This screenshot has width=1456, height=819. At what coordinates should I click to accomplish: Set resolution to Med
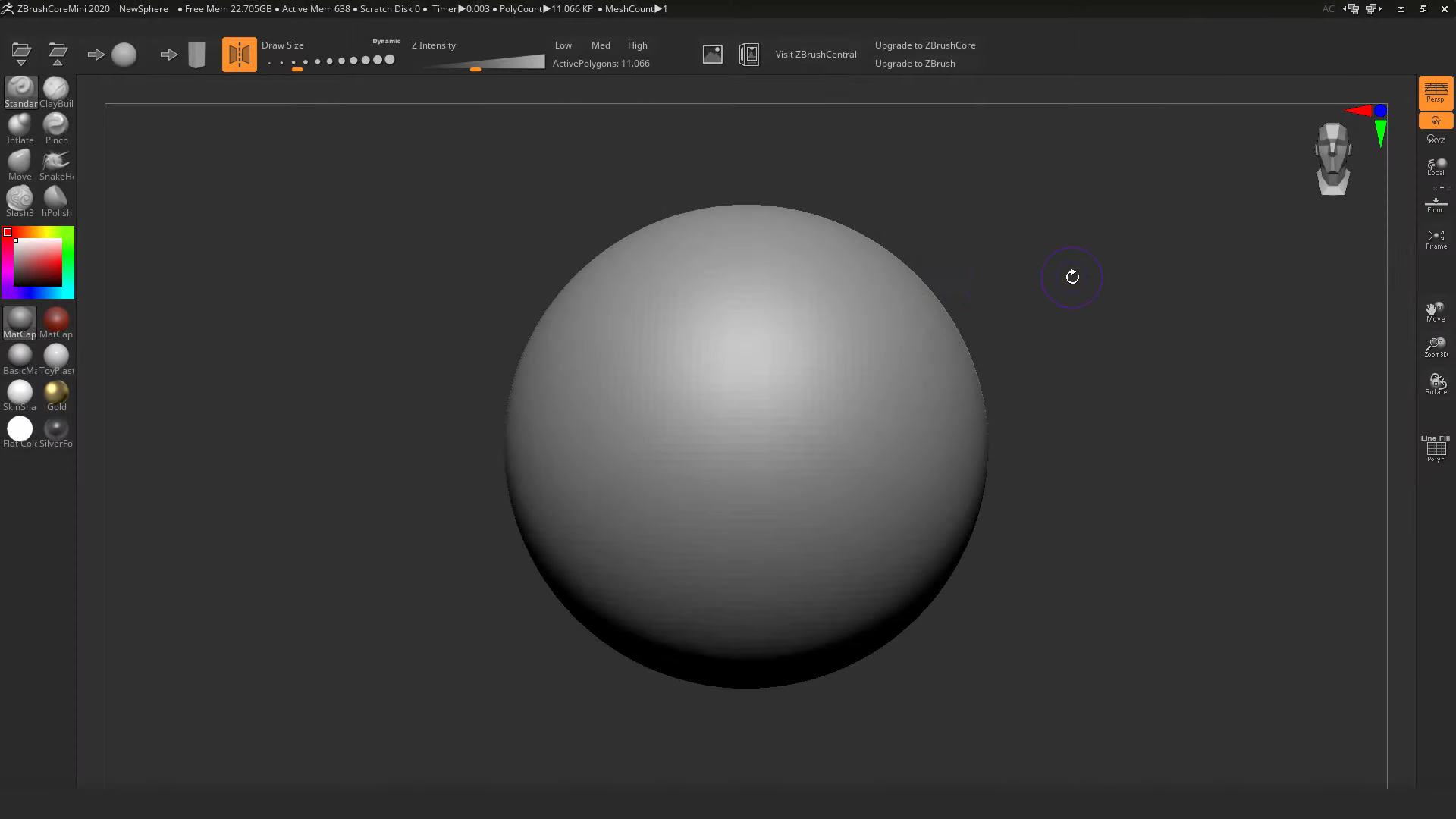tap(601, 45)
